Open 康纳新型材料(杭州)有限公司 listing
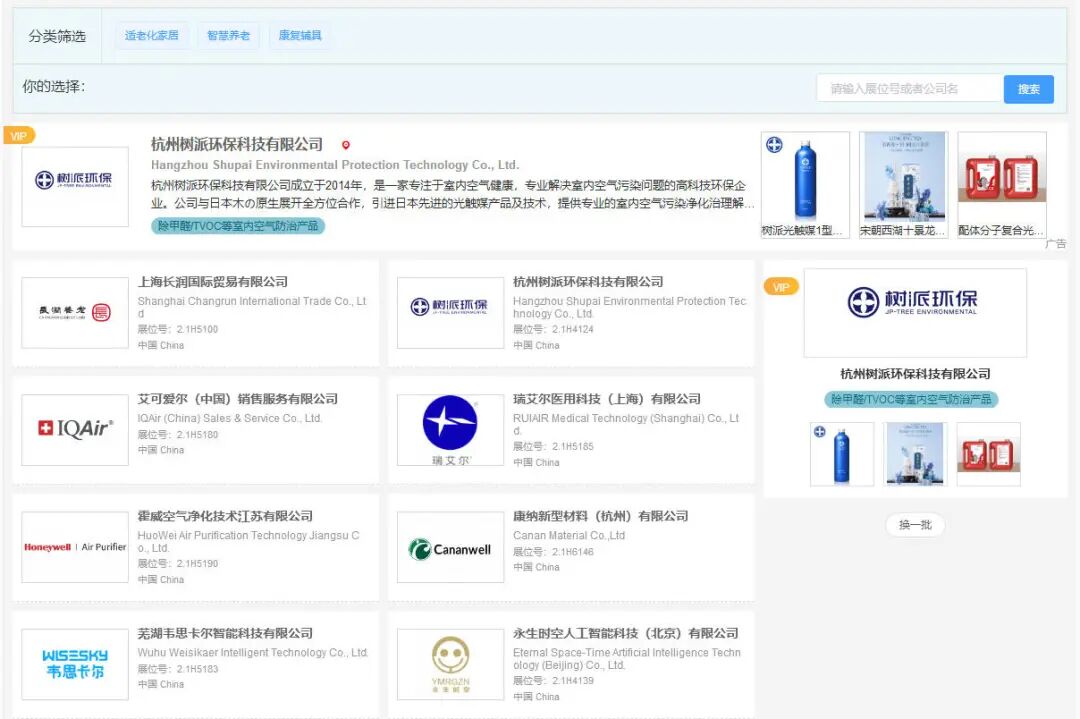Viewport: 1080px width, 719px height. pos(601,516)
